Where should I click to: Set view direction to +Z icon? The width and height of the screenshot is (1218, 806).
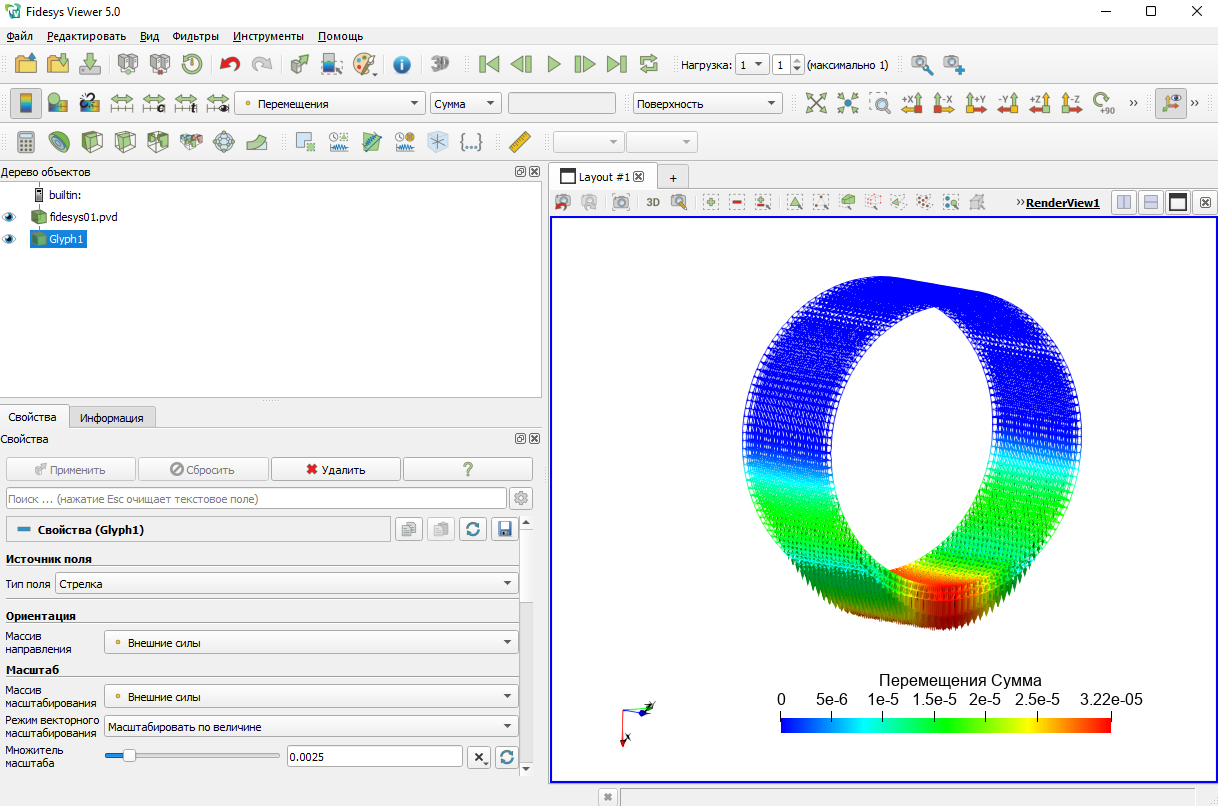[x=1039, y=103]
